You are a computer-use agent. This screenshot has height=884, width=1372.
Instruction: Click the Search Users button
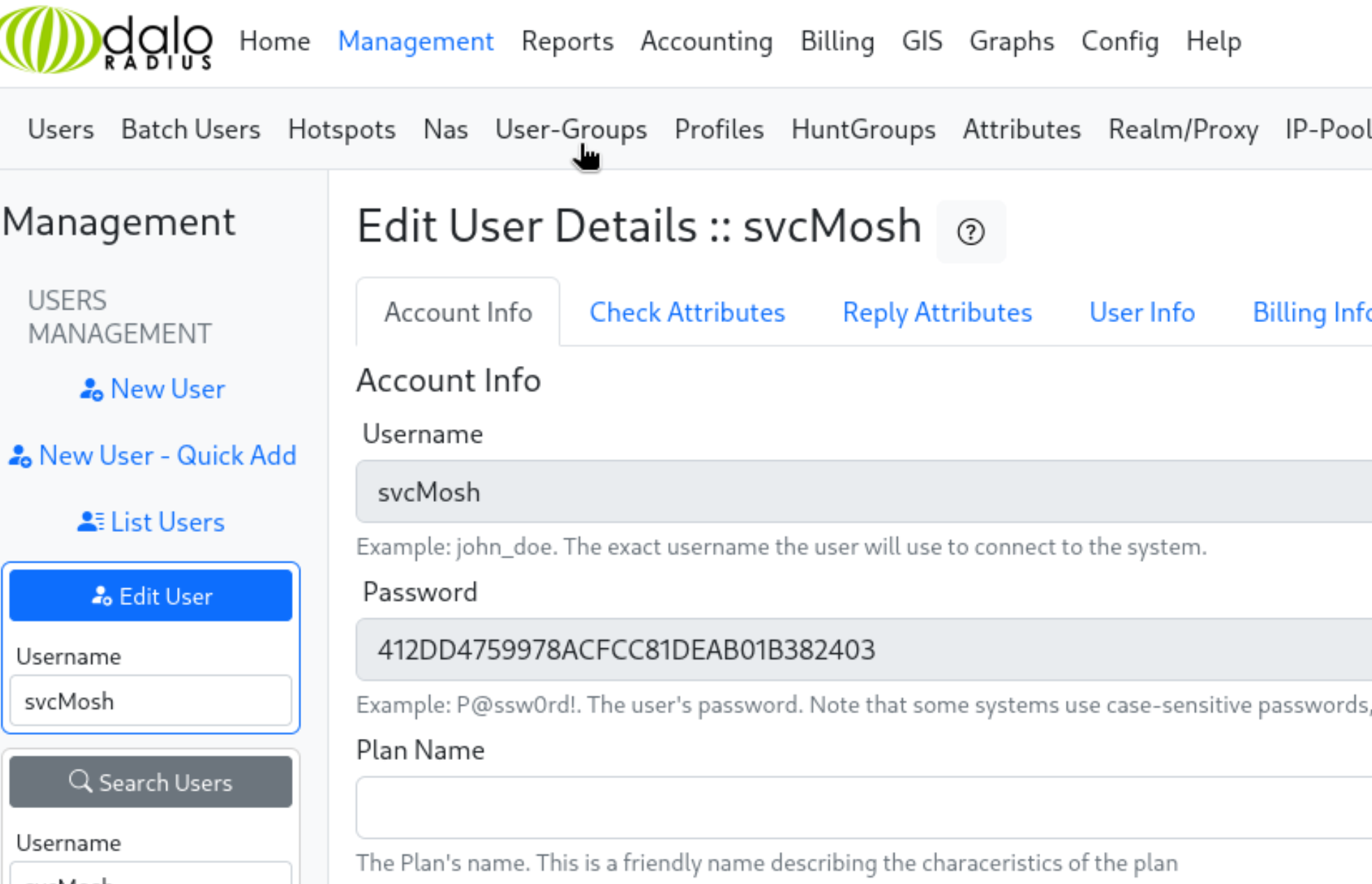click(151, 782)
